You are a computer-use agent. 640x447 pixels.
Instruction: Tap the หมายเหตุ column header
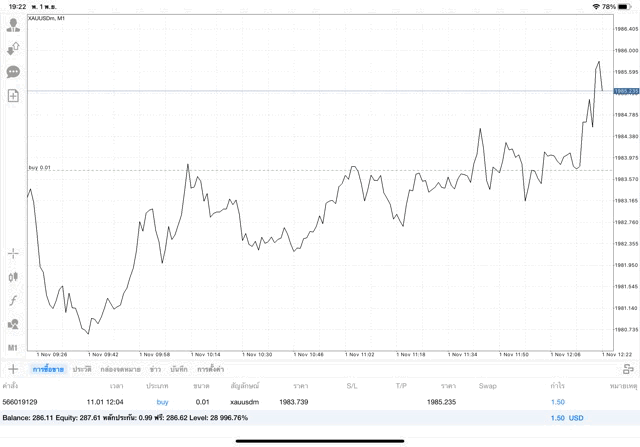[623, 386]
